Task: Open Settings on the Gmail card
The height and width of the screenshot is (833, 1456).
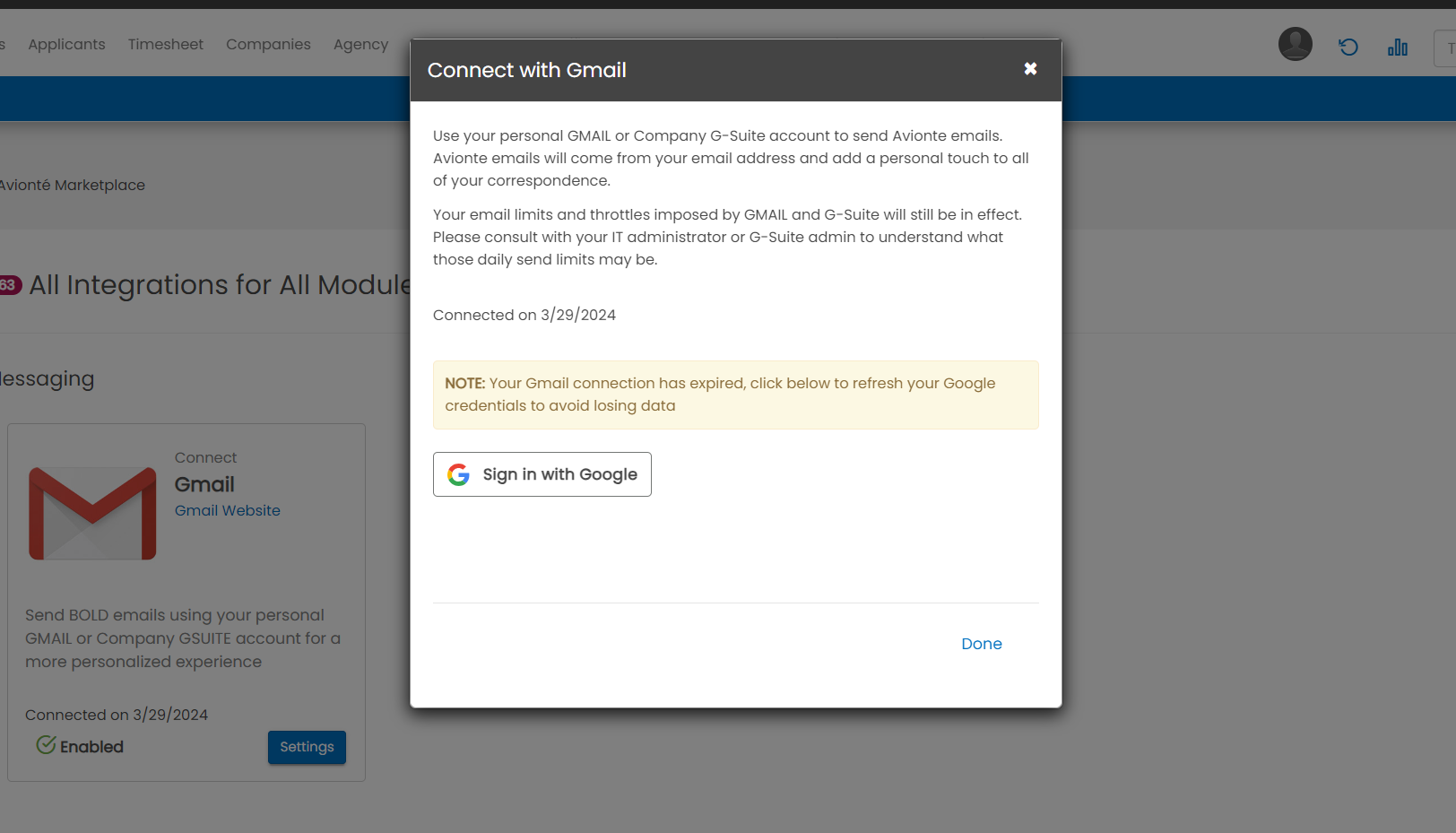Action: click(307, 747)
